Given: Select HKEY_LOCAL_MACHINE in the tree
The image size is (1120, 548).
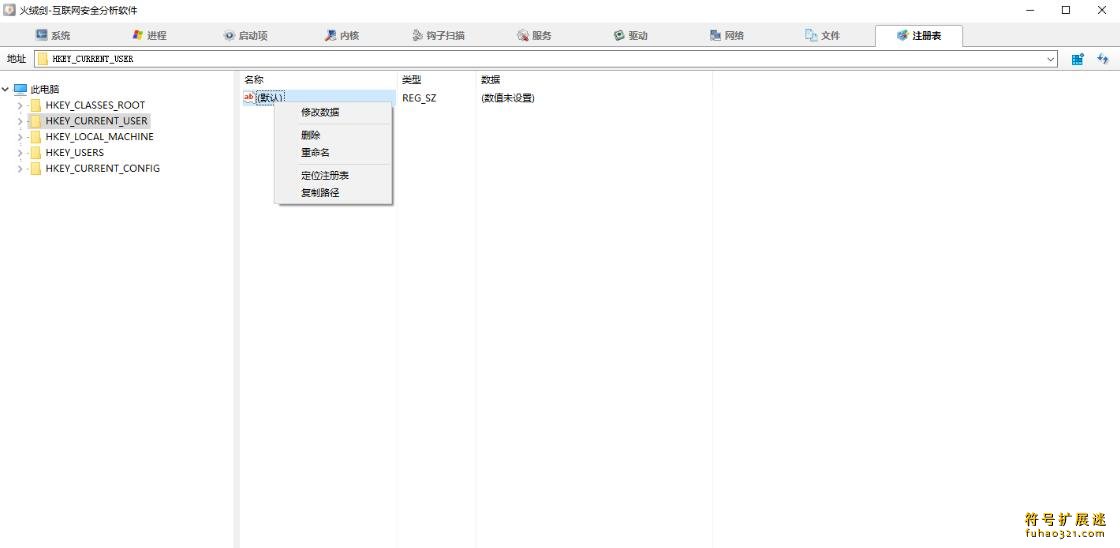Looking at the screenshot, I should [99, 136].
